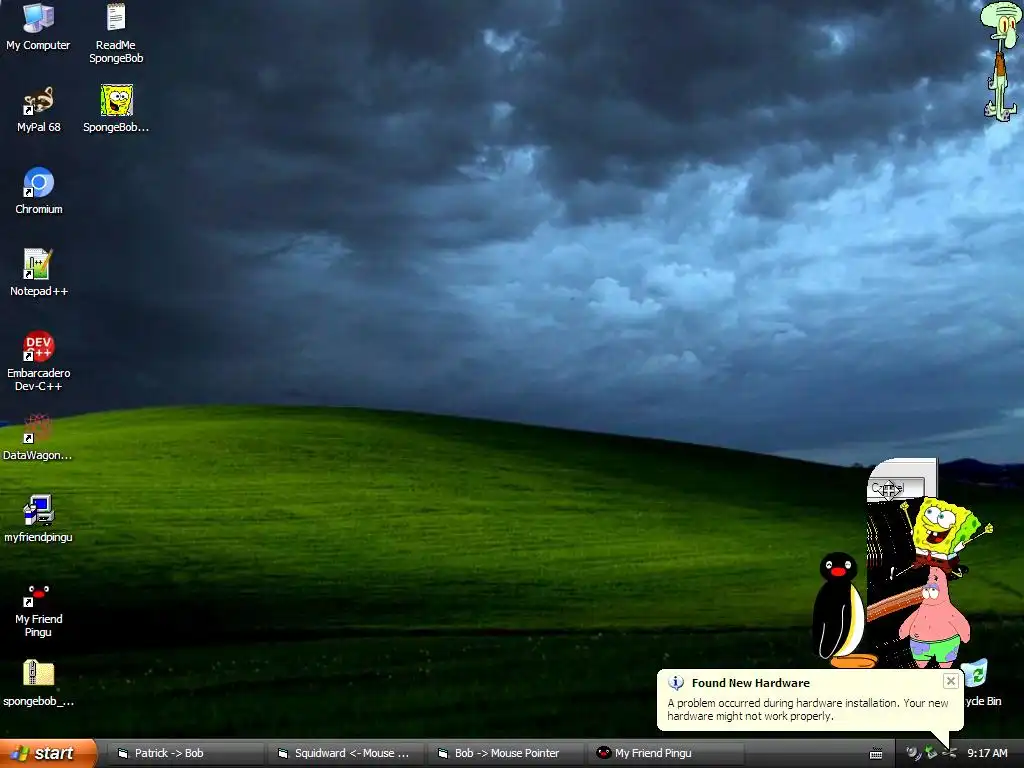The width and height of the screenshot is (1024, 768).
Task: Click the Pingu penguin character
Action: (839, 609)
